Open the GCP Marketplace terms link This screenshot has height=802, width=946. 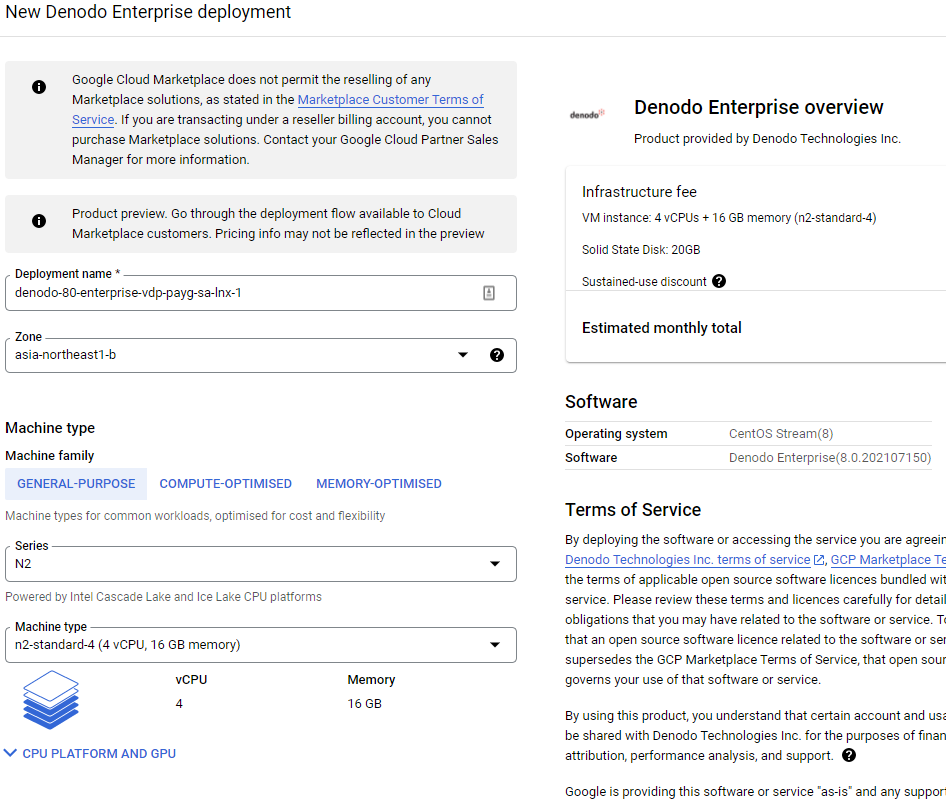coord(888,559)
